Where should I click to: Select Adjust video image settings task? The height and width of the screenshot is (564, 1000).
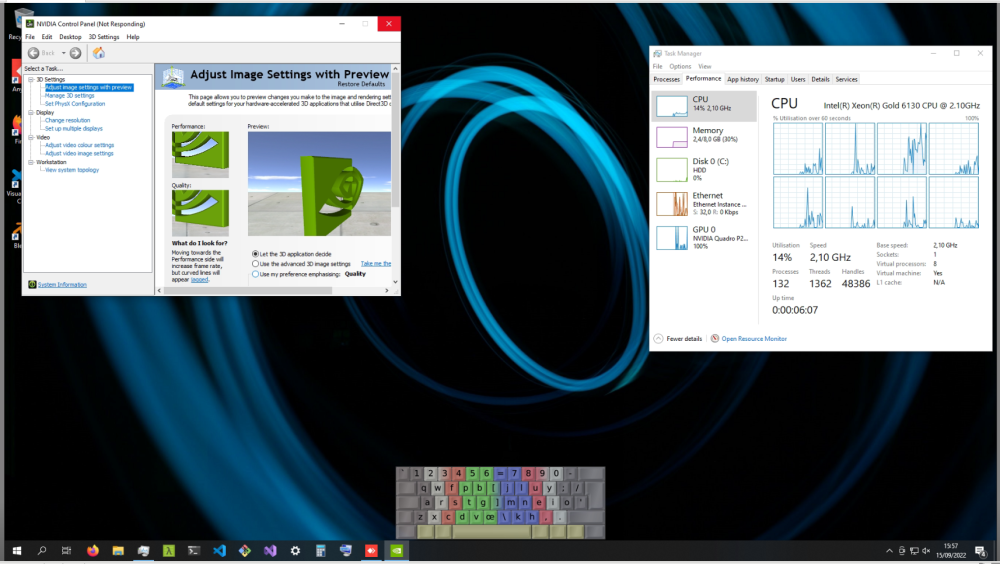point(79,154)
